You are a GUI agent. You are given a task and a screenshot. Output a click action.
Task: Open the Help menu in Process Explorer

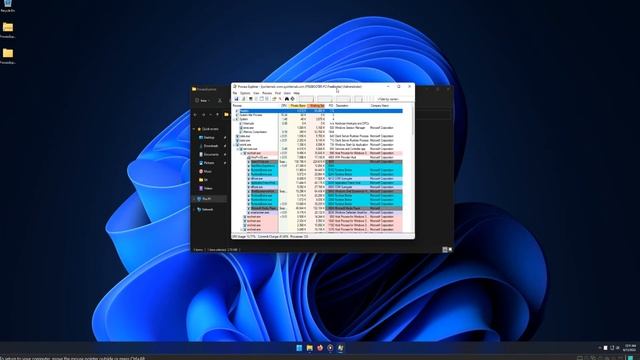coord(296,93)
